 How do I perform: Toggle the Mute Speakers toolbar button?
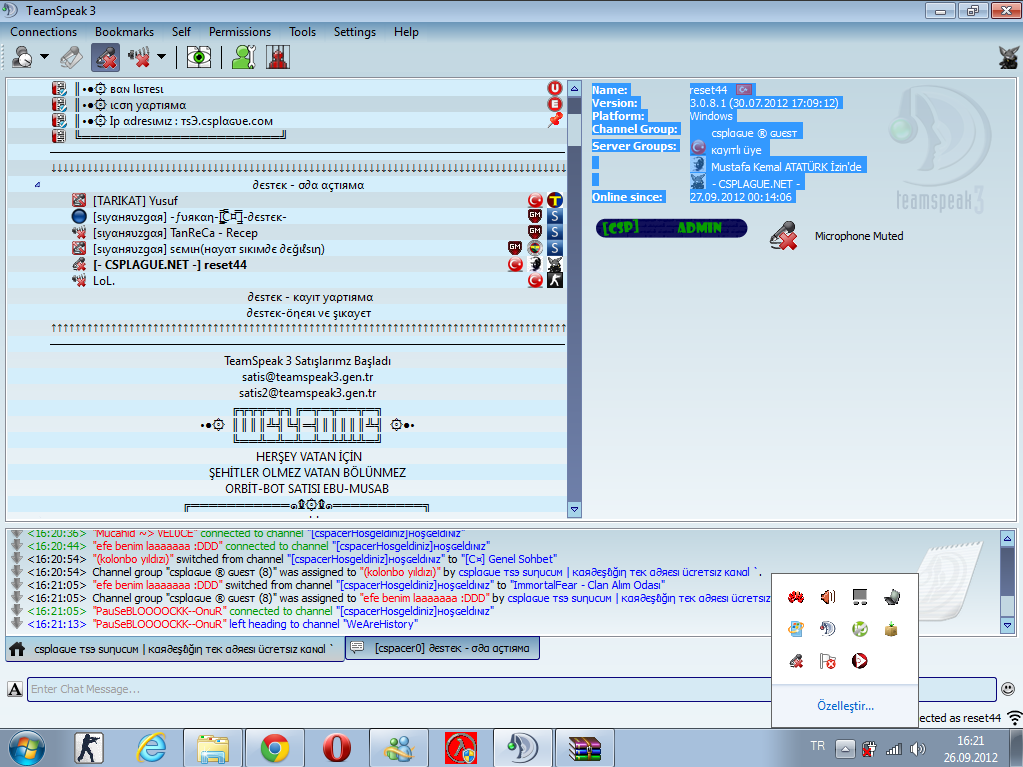pos(138,57)
